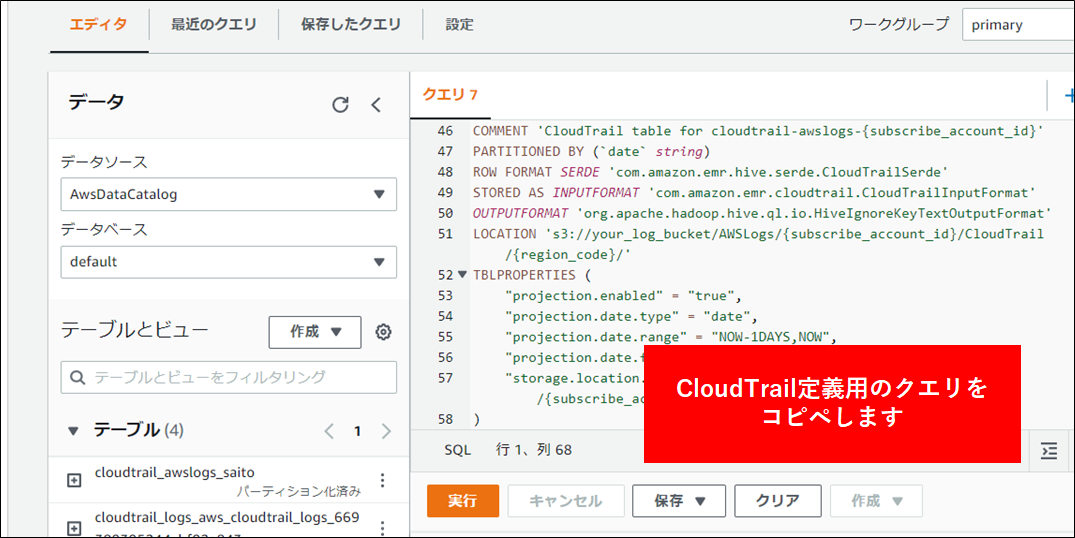Expand cloudtrail_awslogs_saito table plus icon
The image size is (1075, 538).
73,480
